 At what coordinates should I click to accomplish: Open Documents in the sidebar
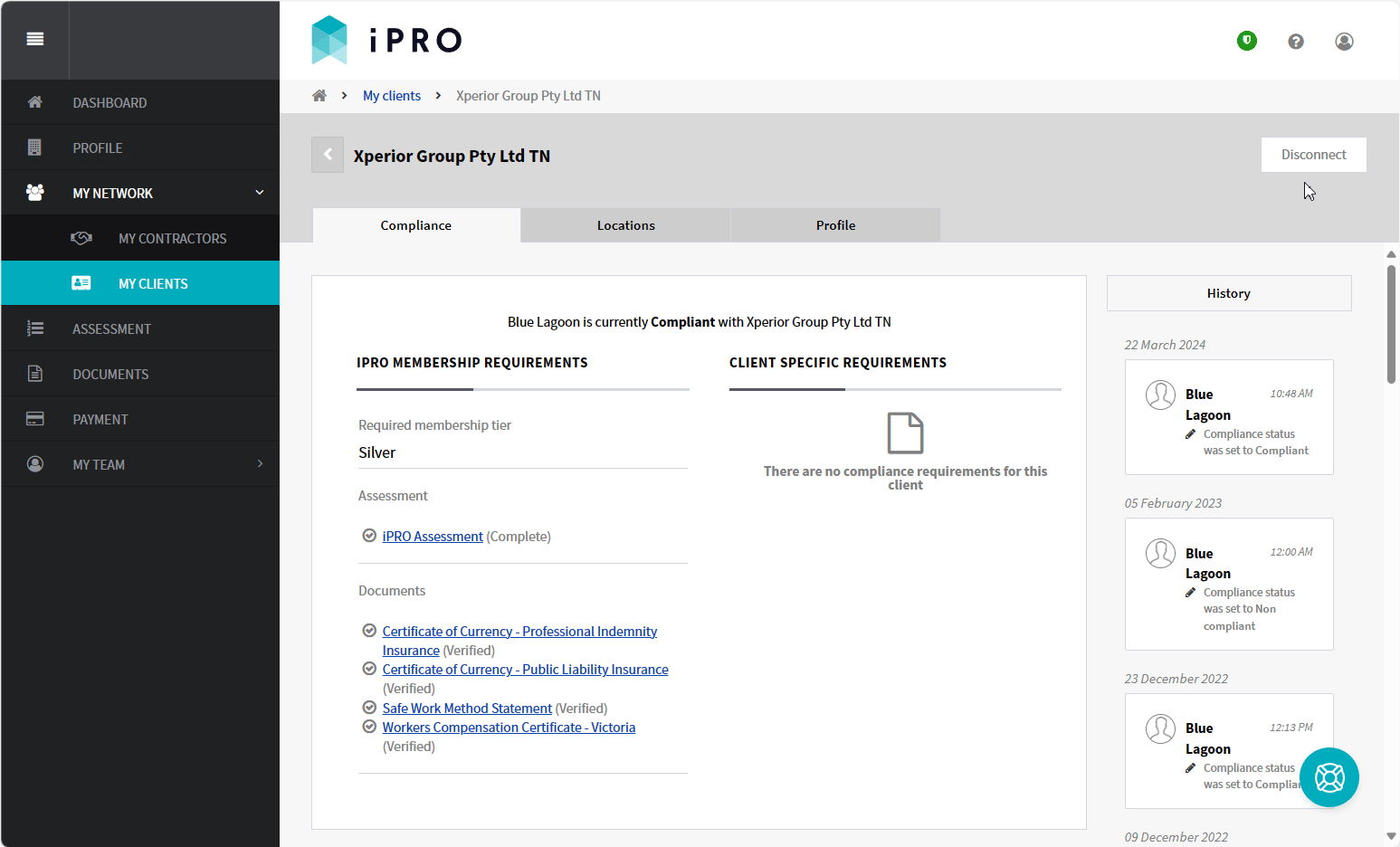click(140, 374)
